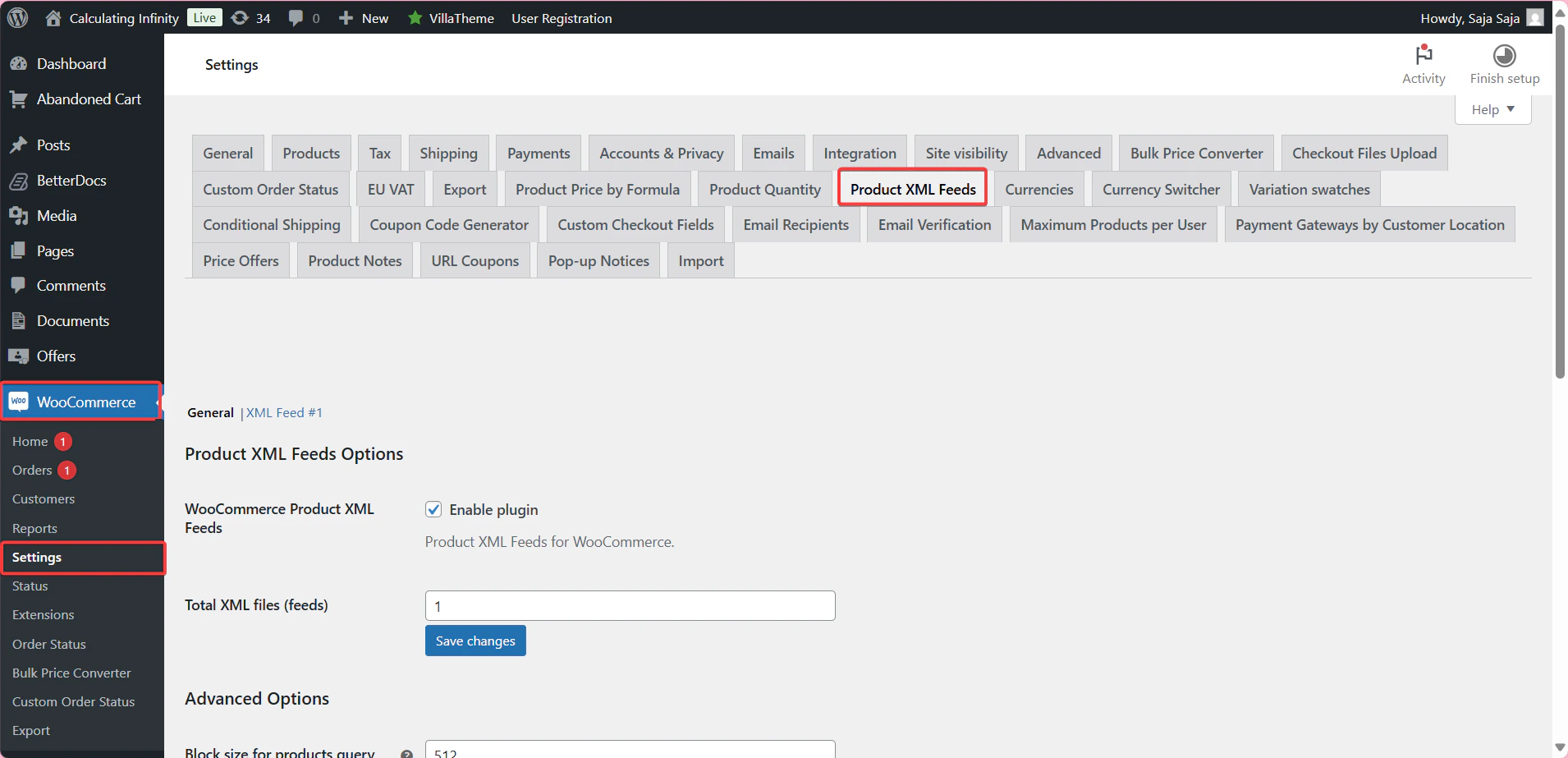Click the Total XML files input field

pos(629,605)
